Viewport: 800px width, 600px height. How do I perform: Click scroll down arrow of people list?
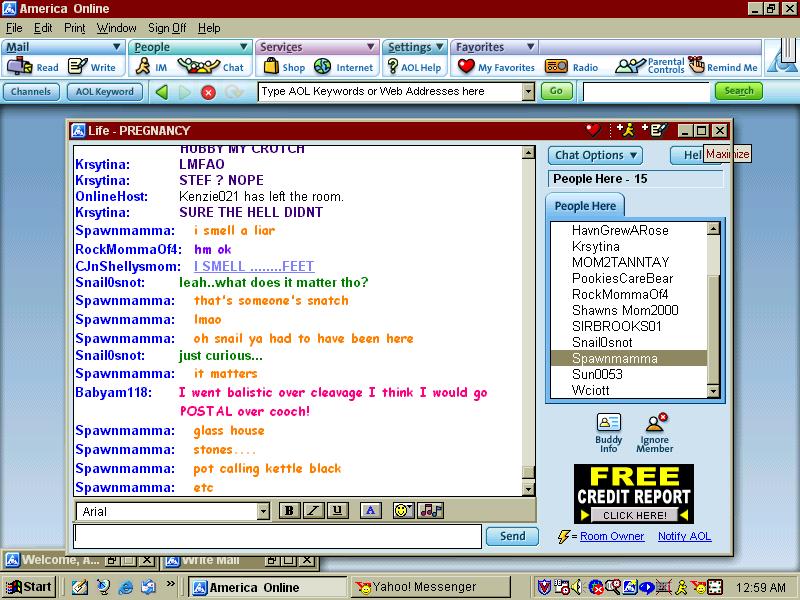click(x=713, y=391)
